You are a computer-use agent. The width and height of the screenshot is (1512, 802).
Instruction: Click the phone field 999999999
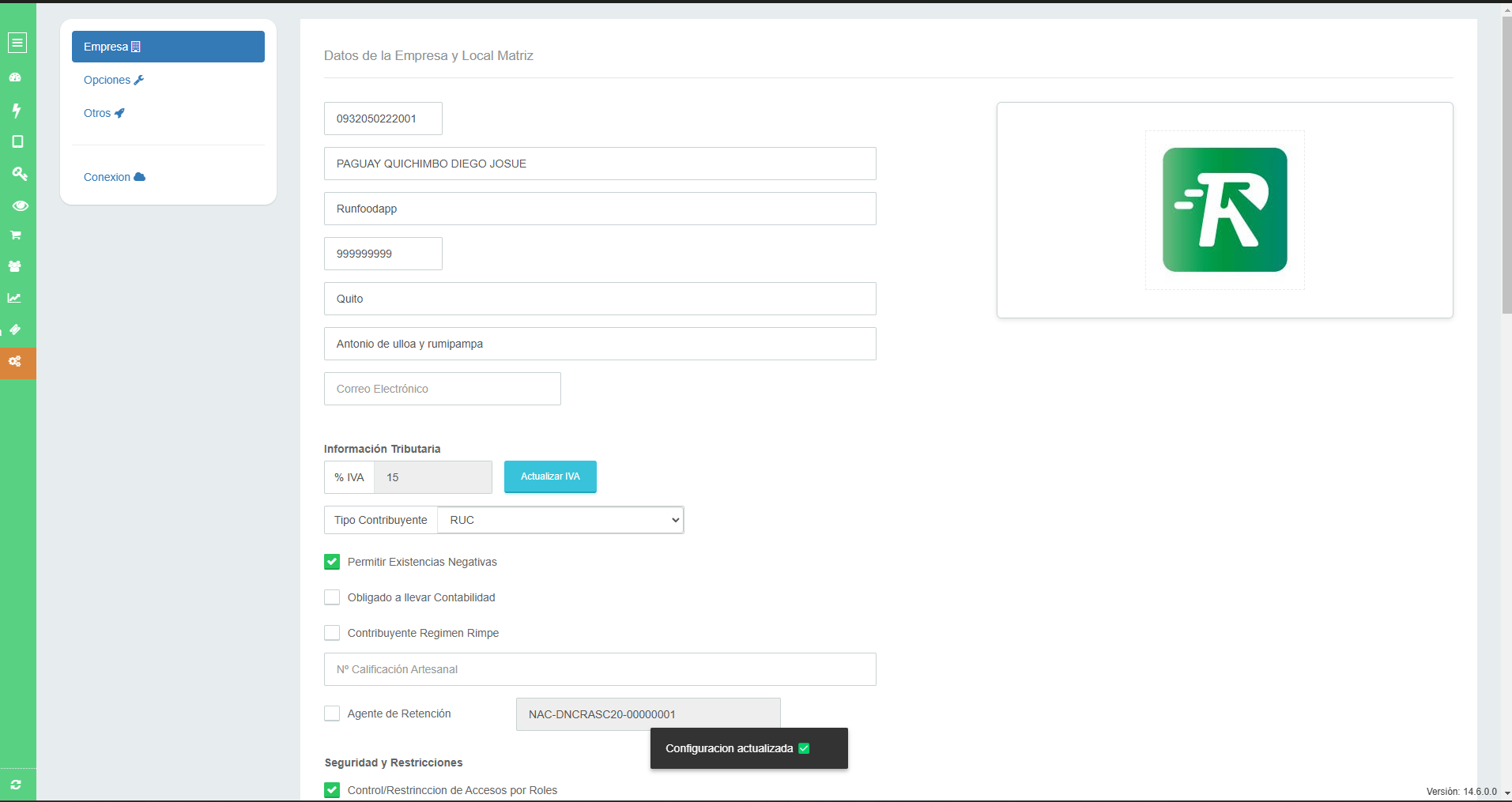pyautogui.click(x=383, y=254)
